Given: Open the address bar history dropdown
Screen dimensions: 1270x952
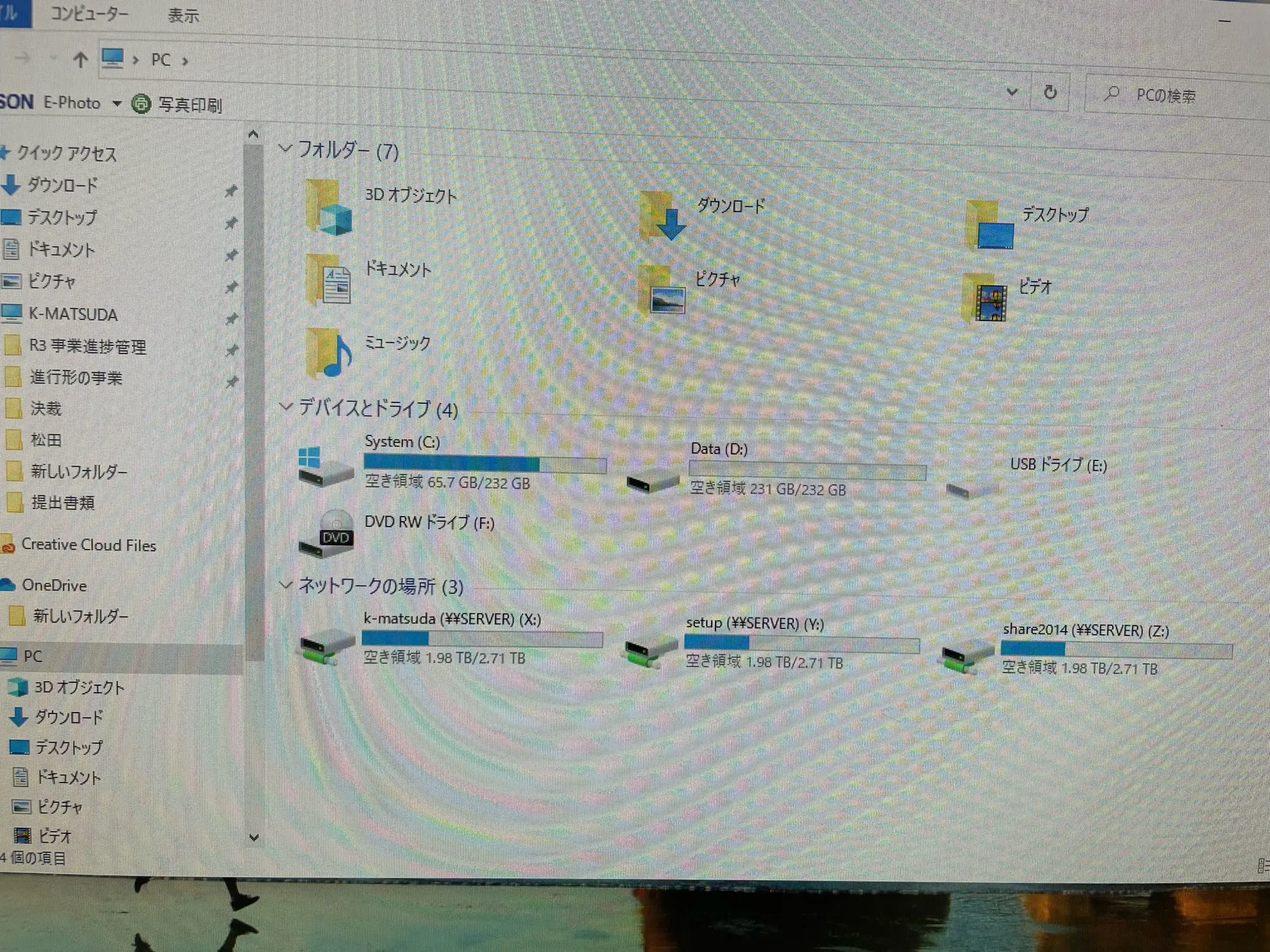Looking at the screenshot, I should click(x=1012, y=93).
